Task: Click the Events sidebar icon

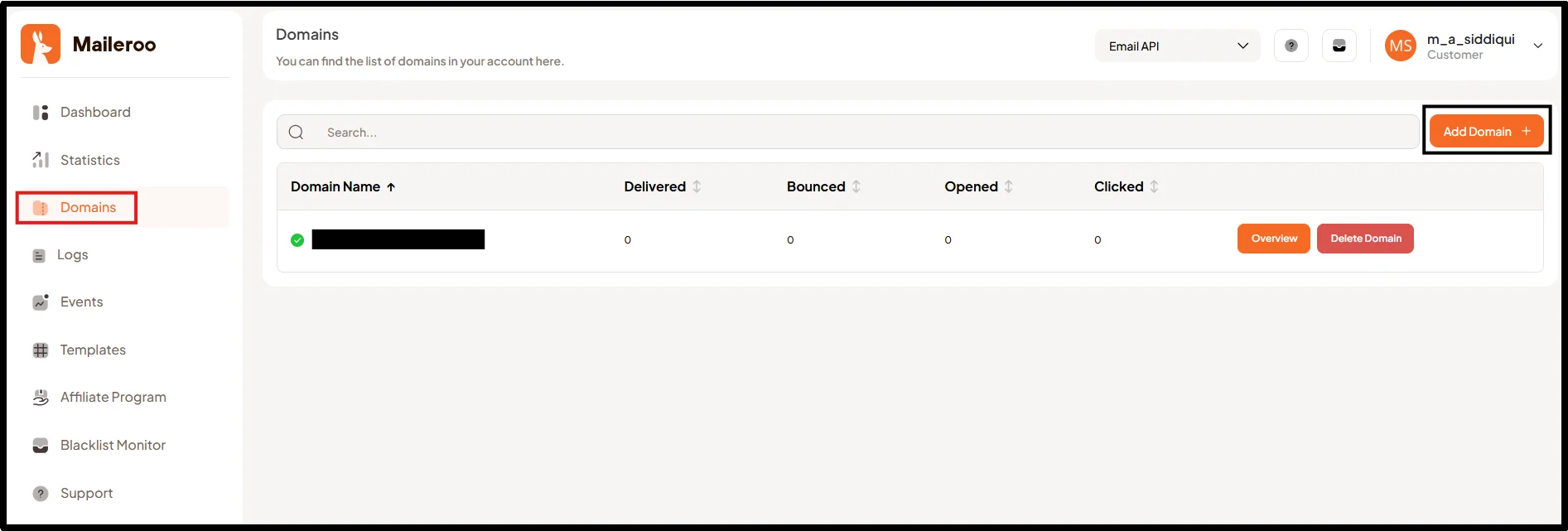Action: pyautogui.click(x=41, y=302)
